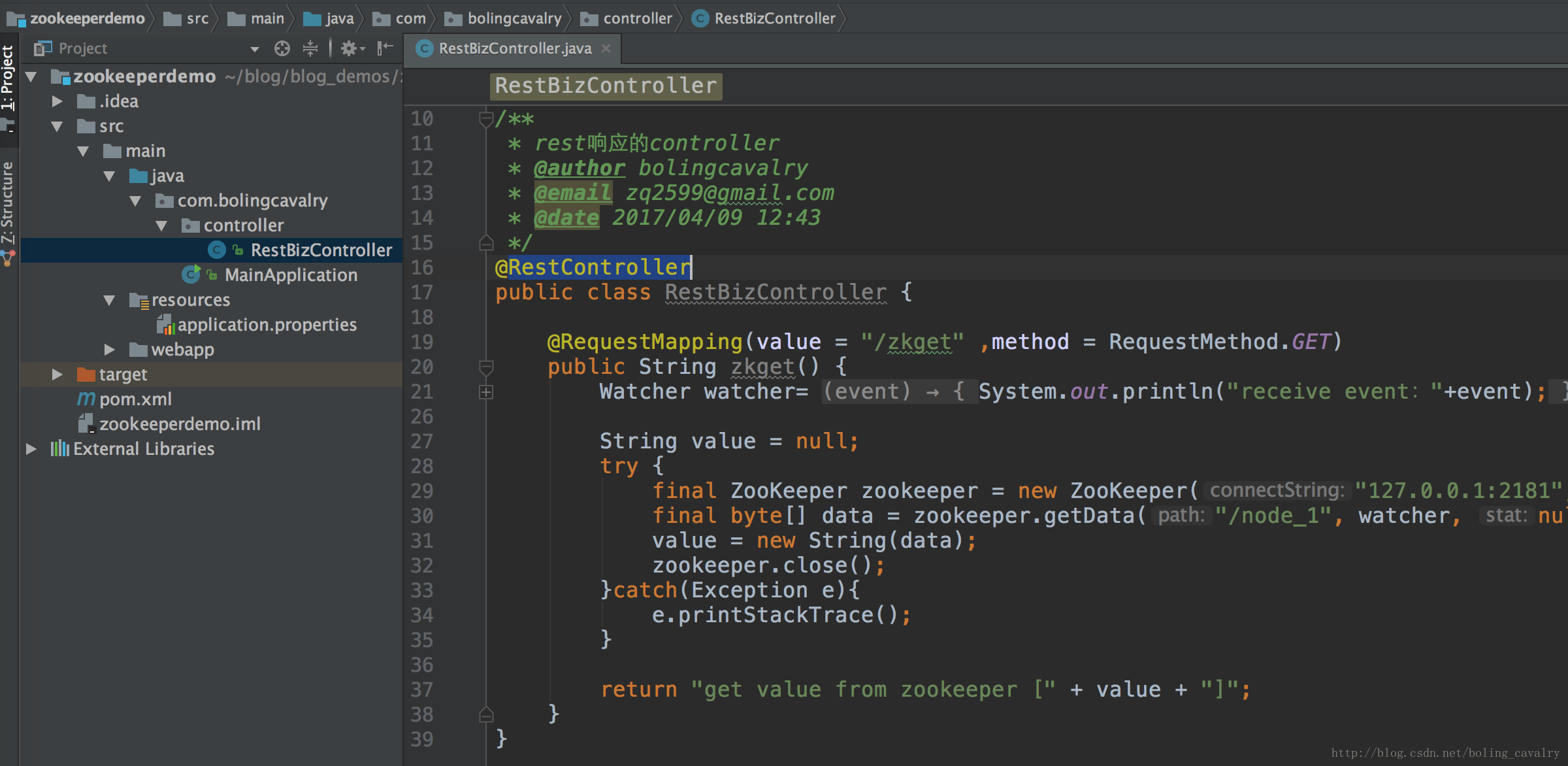The width and height of the screenshot is (1568, 766).
Task: Click the collapse-all icon in Project panel
Action: click(310, 48)
